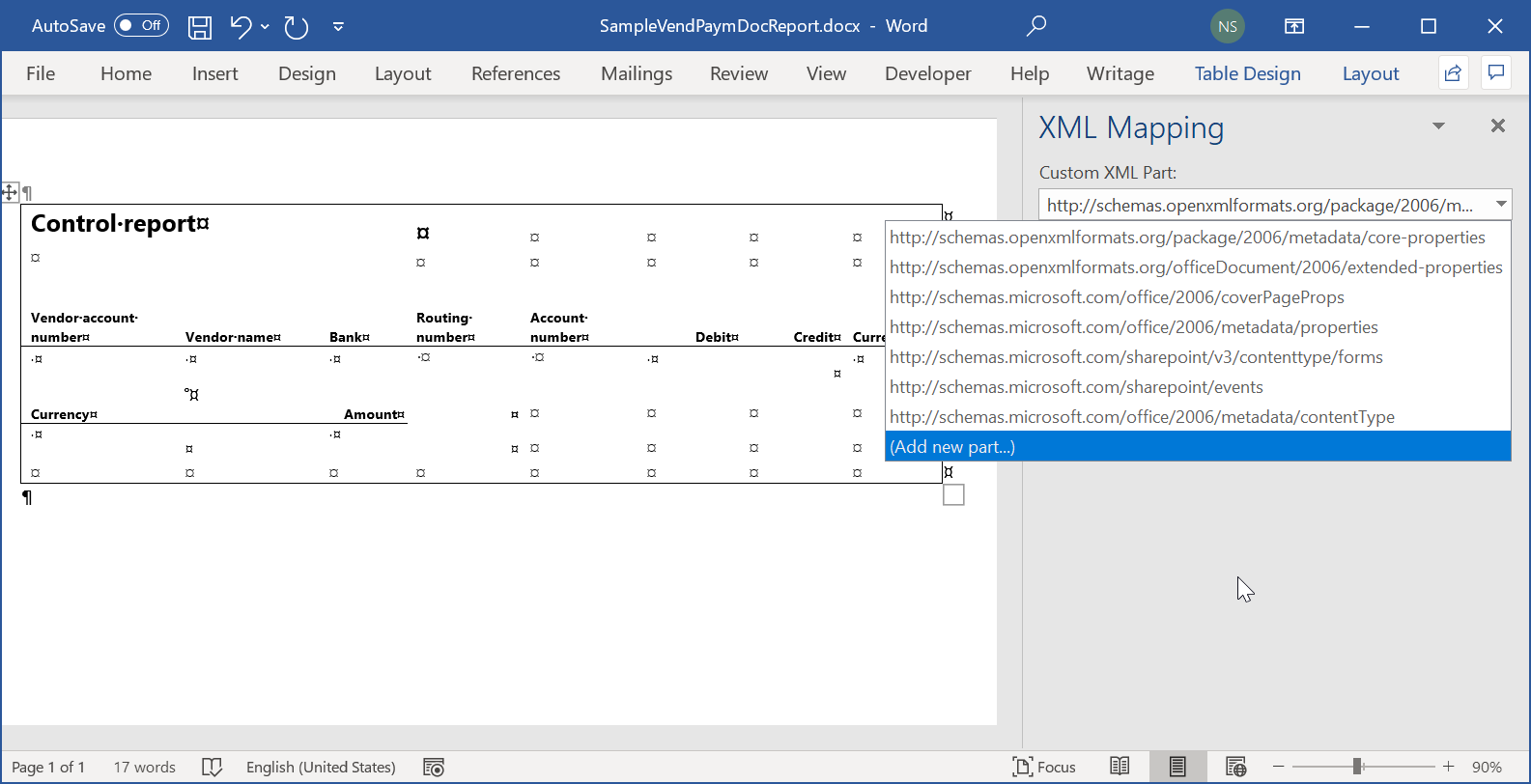Switch to the Insert tab
The image size is (1531, 784).
coord(215,73)
